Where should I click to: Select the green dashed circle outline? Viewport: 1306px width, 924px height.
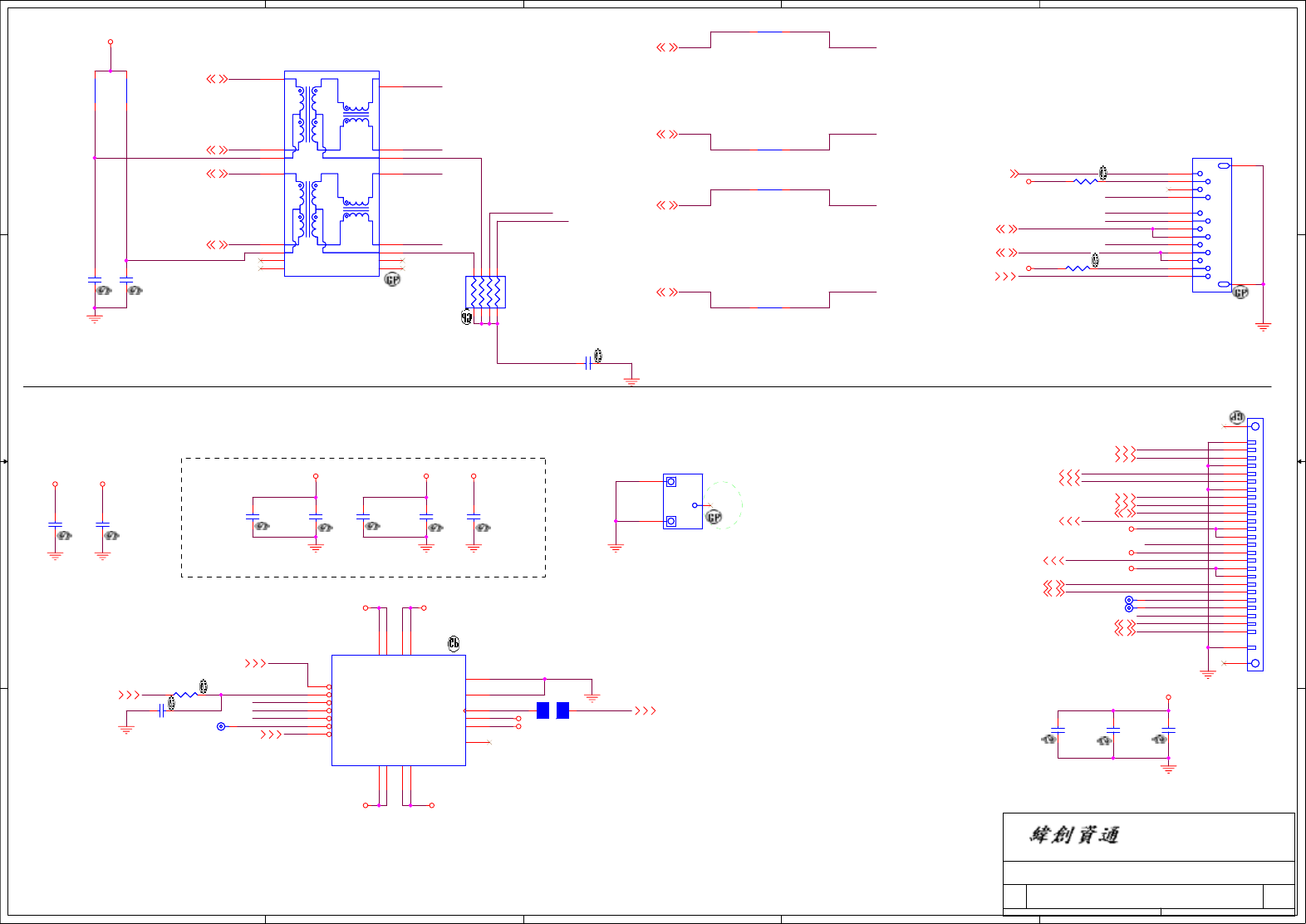(723, 505)
